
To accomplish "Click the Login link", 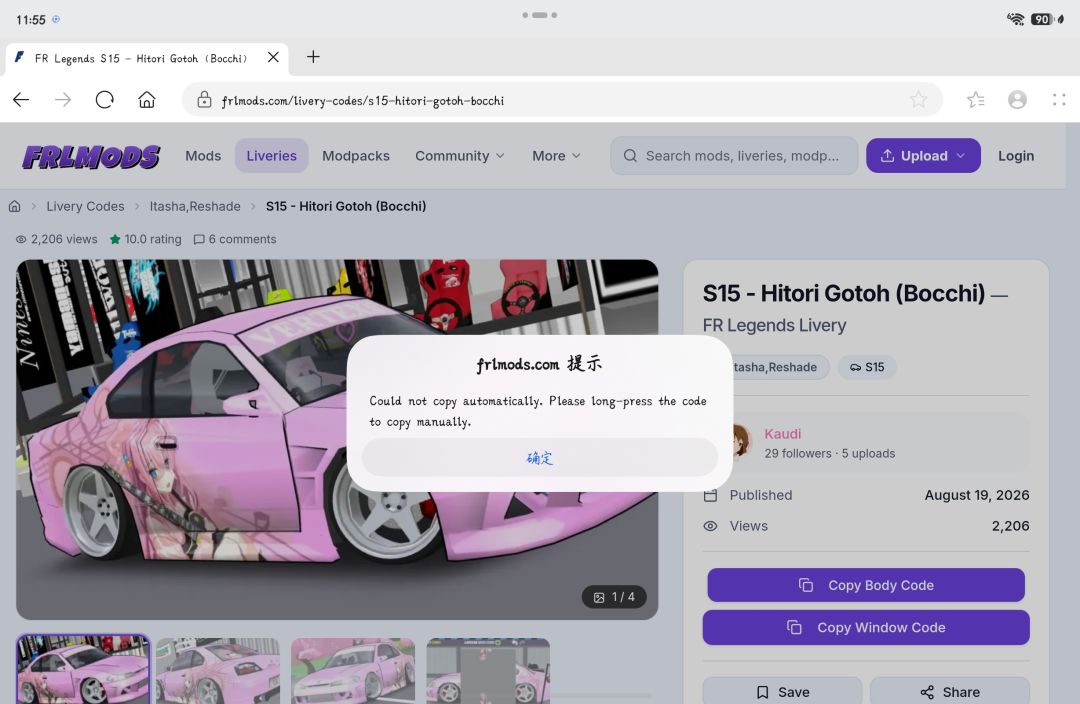I will (x=1016, y=156).
